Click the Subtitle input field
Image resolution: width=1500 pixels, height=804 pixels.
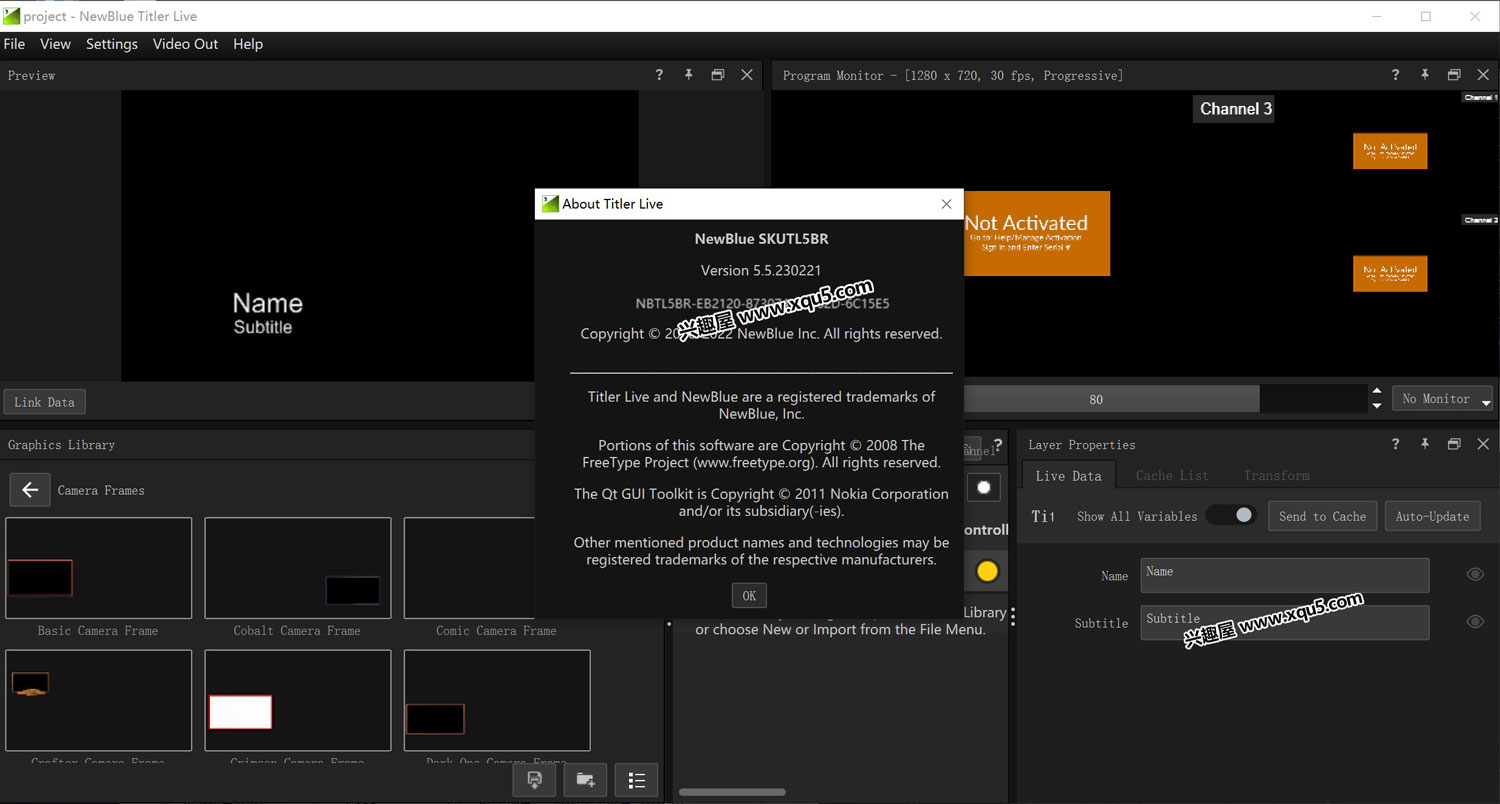click(x=1284, y=622)
